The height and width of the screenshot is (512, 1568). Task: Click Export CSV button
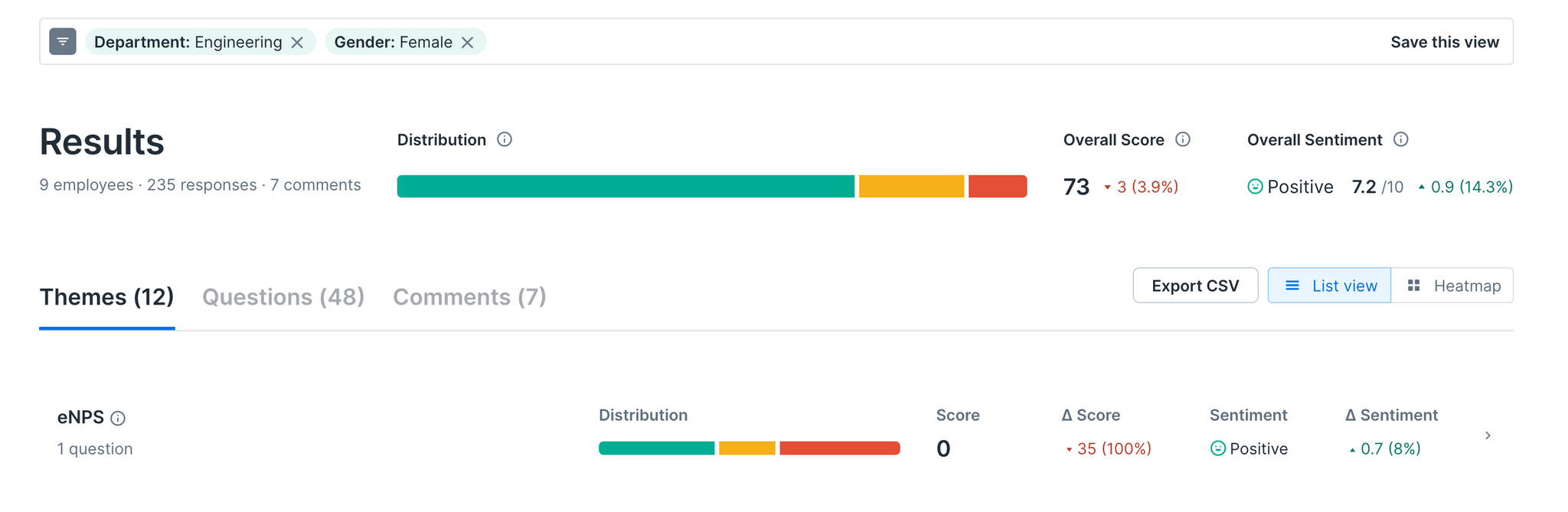tap(1195, 285)
